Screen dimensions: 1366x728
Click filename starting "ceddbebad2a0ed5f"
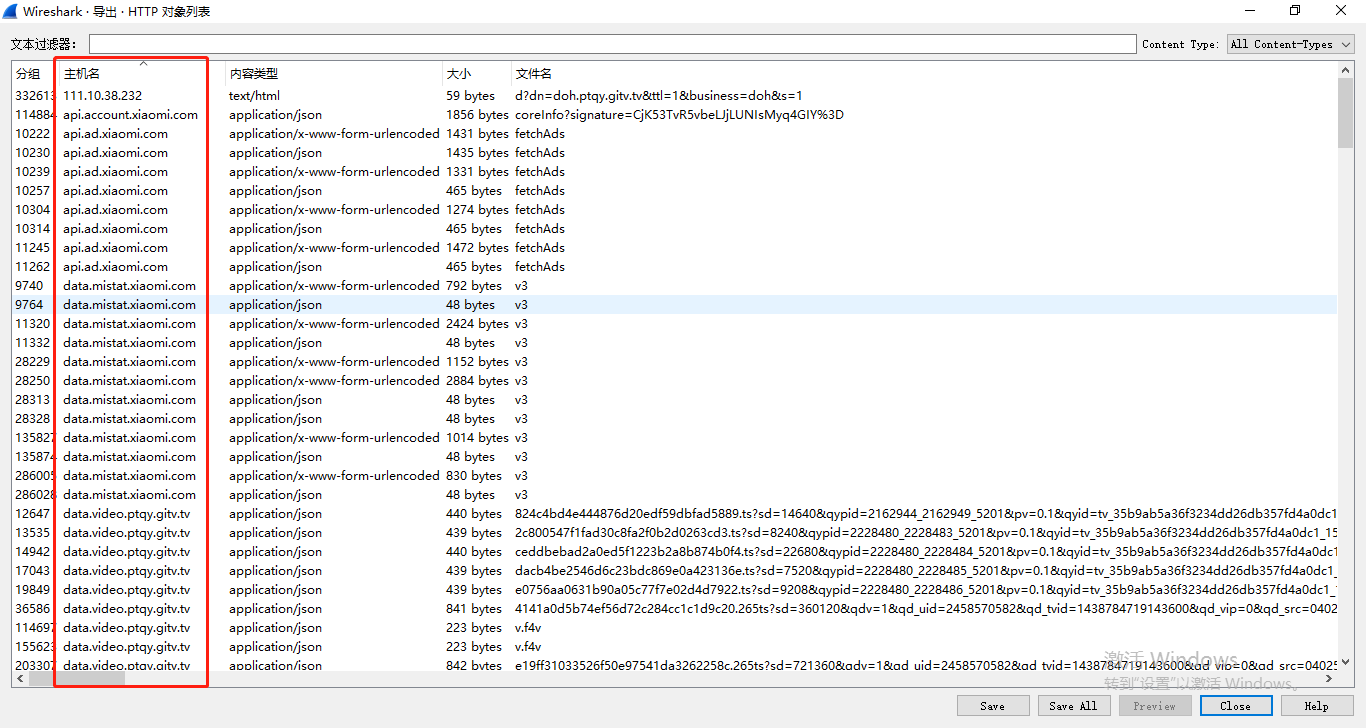[926, 552]
